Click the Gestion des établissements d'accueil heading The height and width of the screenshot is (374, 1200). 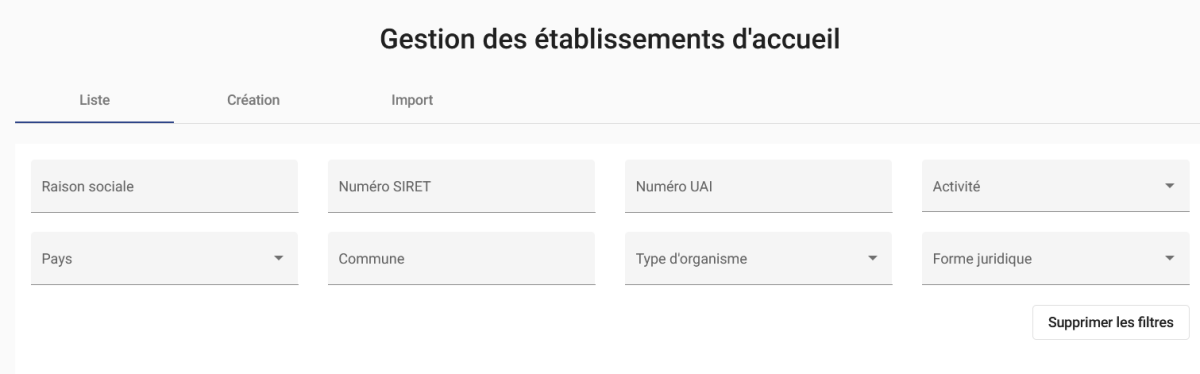[610, 39]
